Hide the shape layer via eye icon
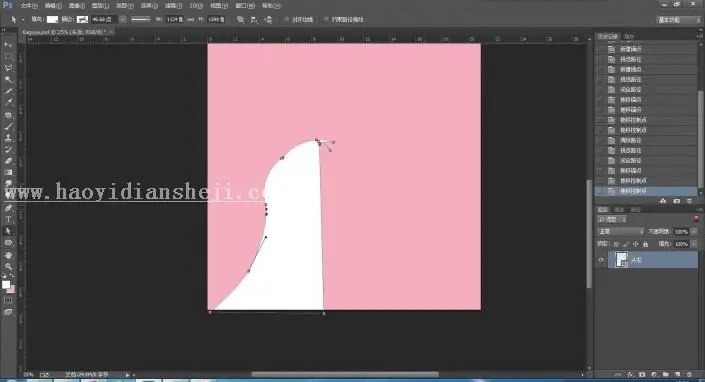Screen dimensions: 705x382 tap(601, 260)
